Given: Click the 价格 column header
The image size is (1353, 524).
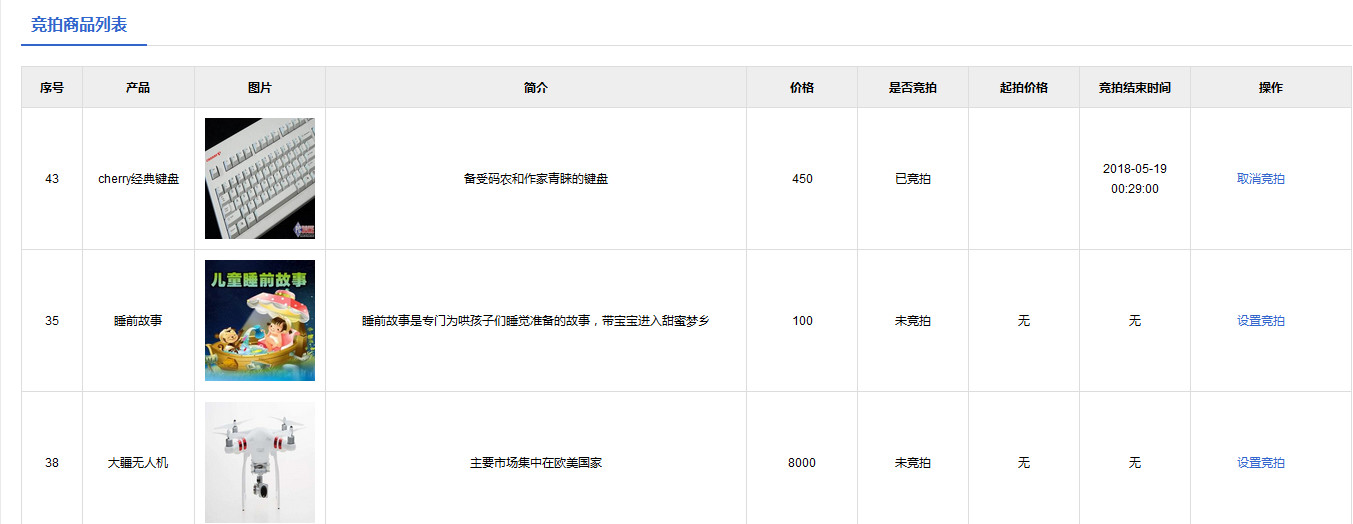Looking at the screenshot, I should pyautogui.click(x=802, y=87).
